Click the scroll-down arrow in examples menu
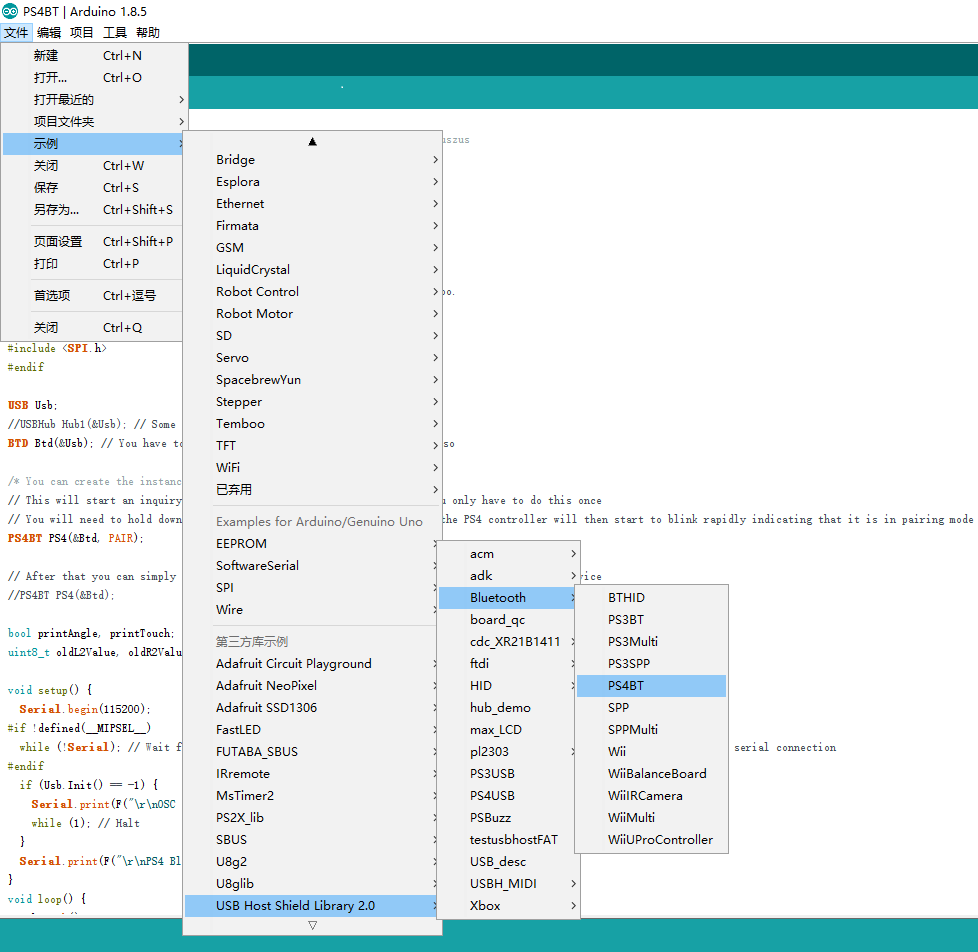978x952 pixels. [312, 926]
